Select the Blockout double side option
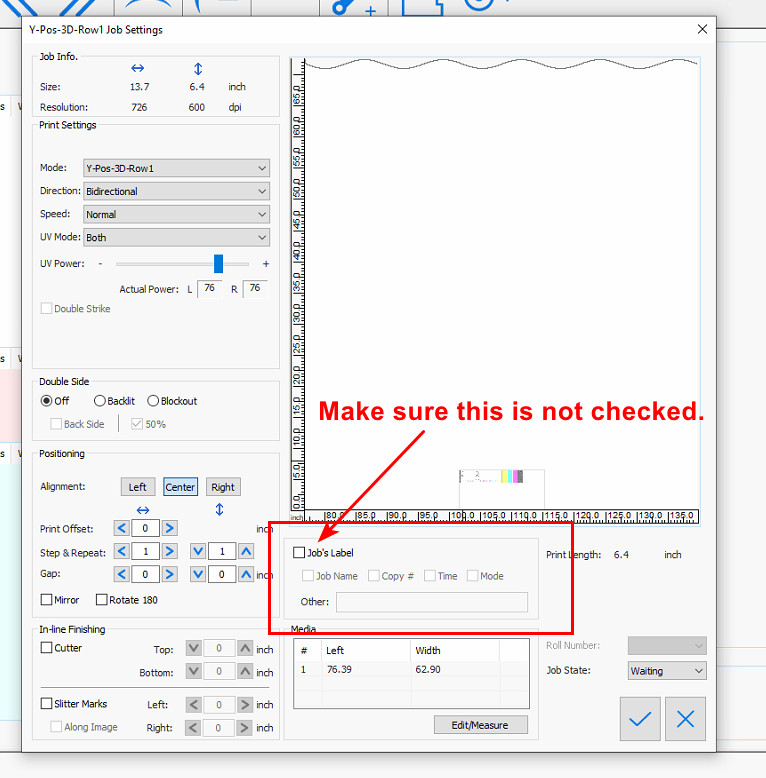This screenshot has height=778, width=766. tap(153, 400)
